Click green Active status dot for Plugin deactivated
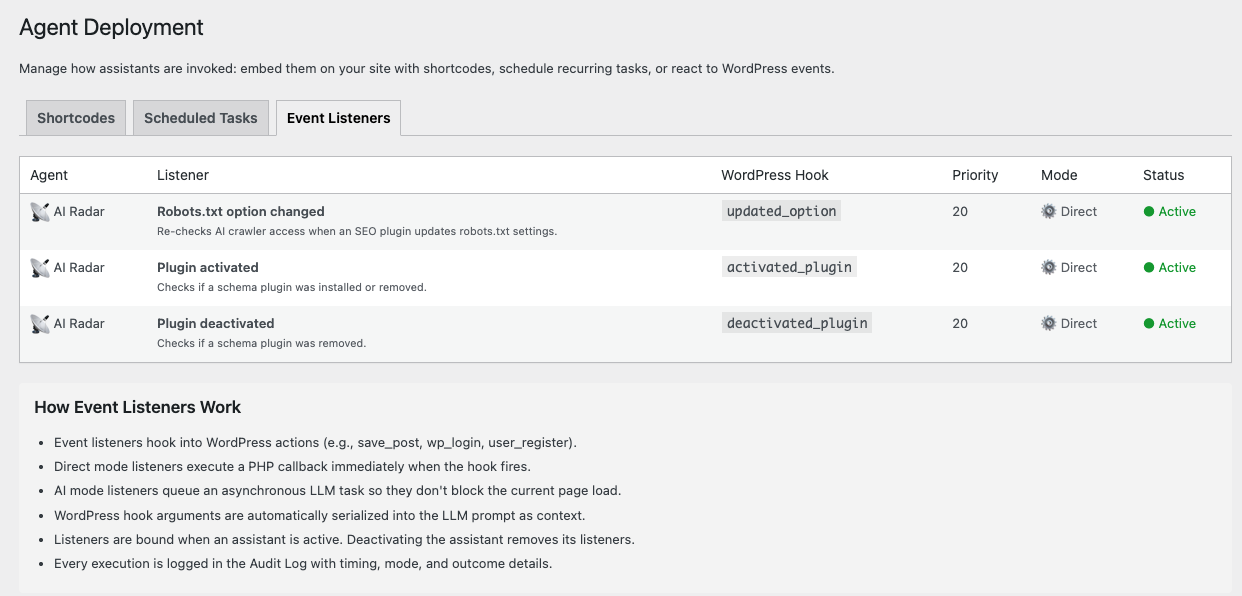Image resolution: width=1242 pixels, height=596 pixels. point(1149,324)
